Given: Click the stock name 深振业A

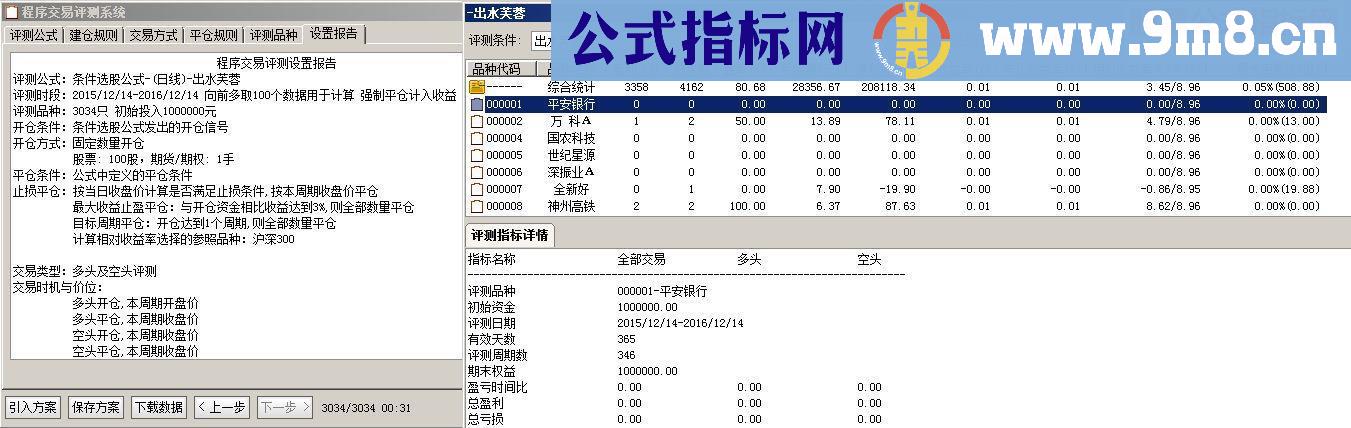Looking at the screenshot, I should (570, 172).
